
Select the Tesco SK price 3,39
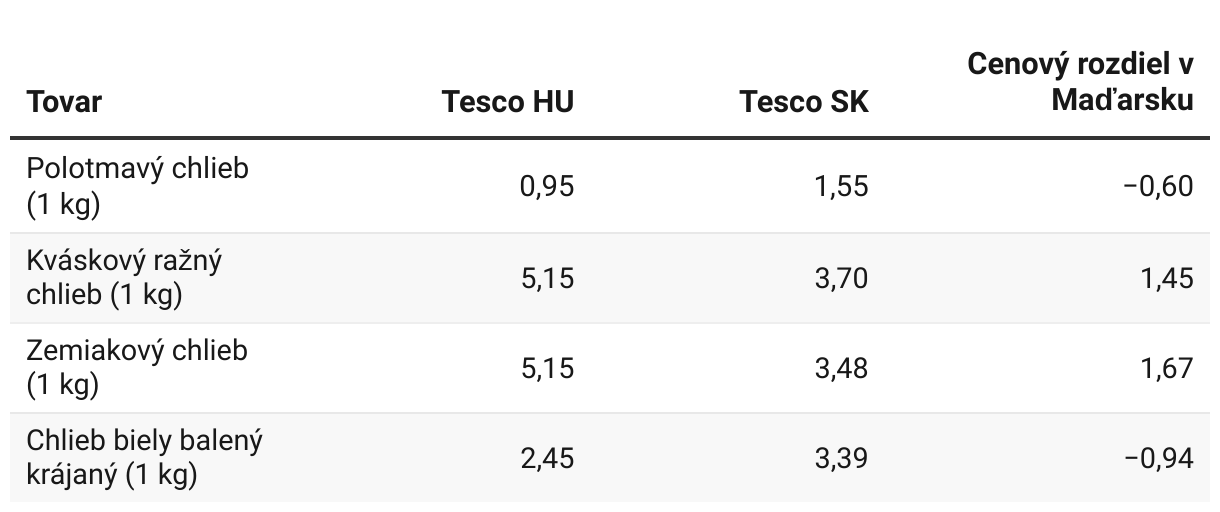tap(842, 458)
